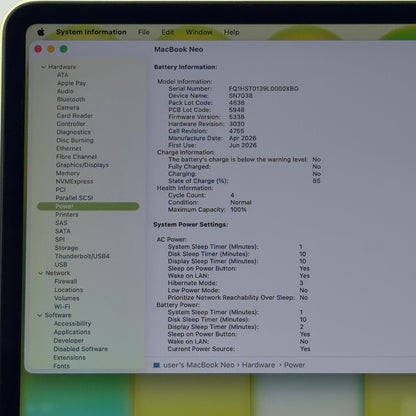
Task: Collapse the Software section chevron
Action: tap(40, 315)
